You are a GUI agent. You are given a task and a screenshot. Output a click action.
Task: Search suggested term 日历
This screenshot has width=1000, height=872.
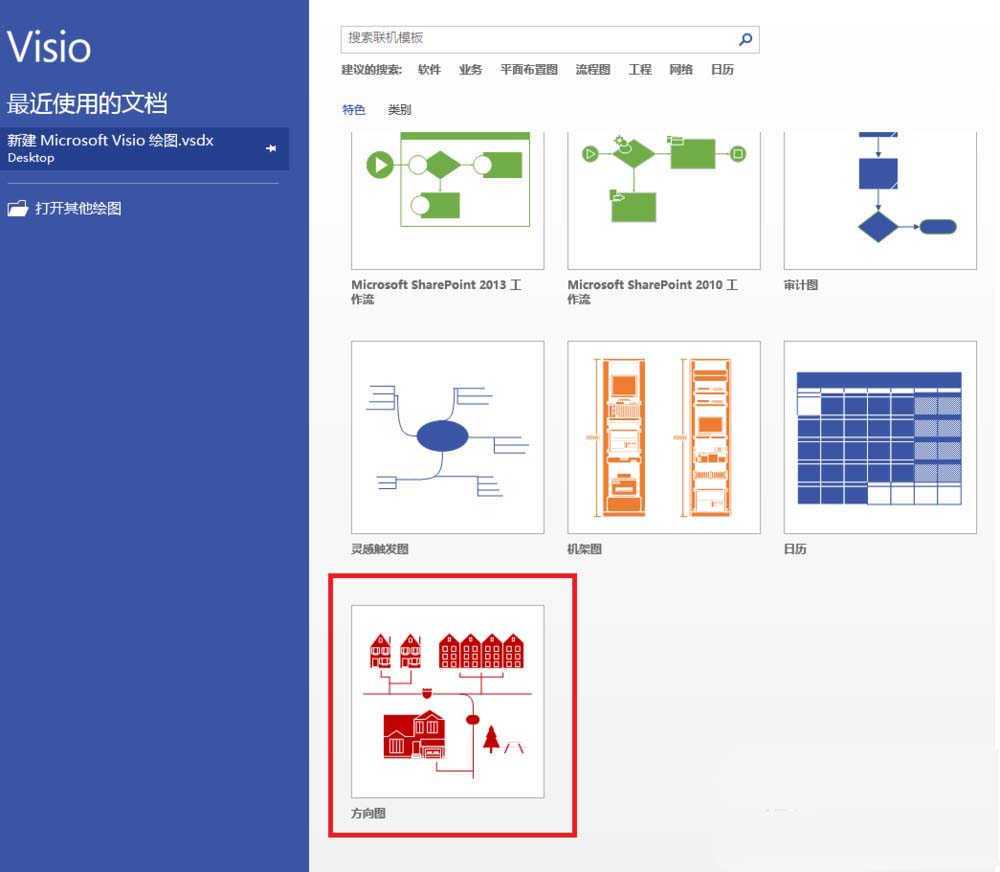click(723, 70)
